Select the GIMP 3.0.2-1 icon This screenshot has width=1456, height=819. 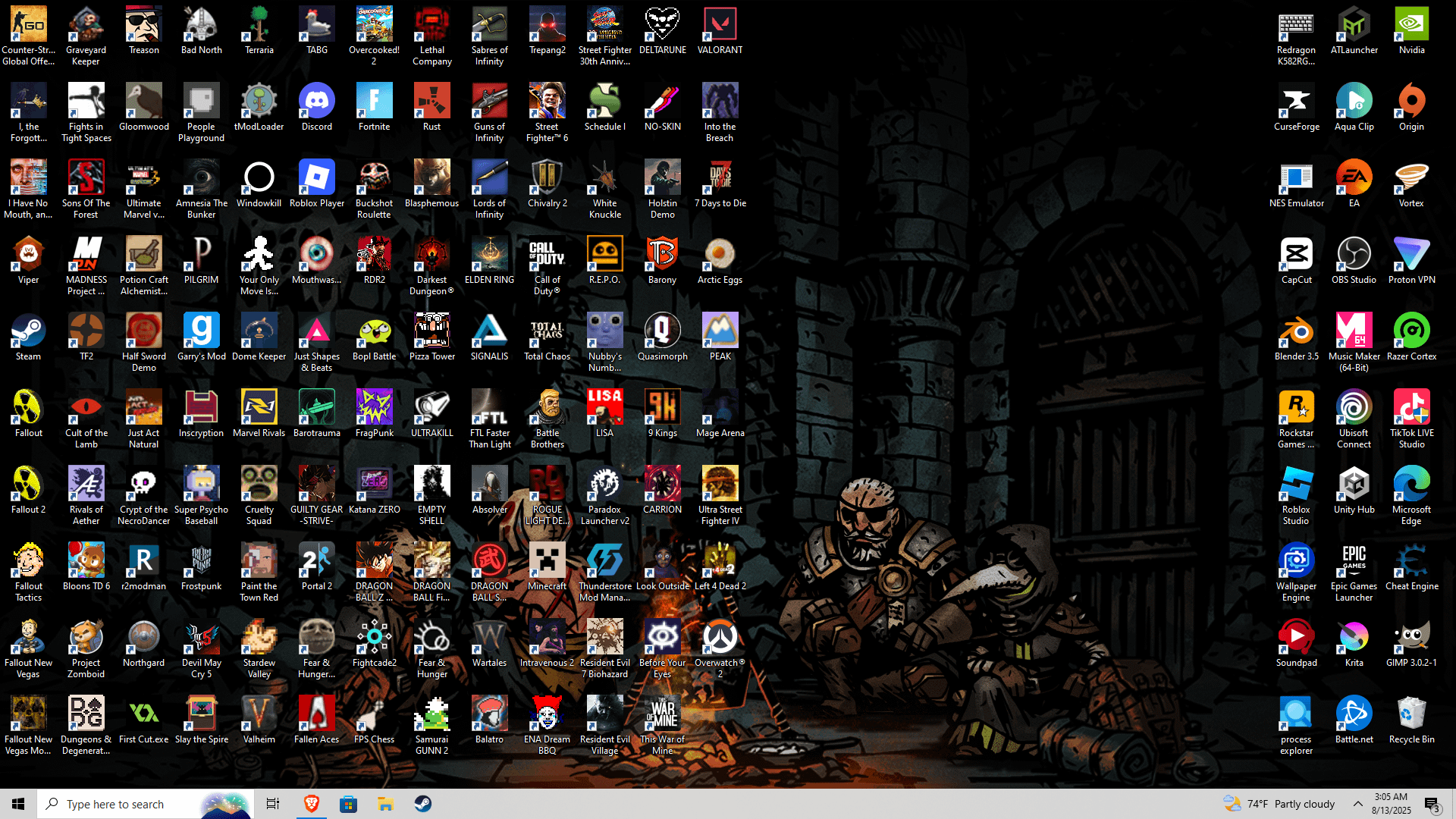click(1412, 644)
